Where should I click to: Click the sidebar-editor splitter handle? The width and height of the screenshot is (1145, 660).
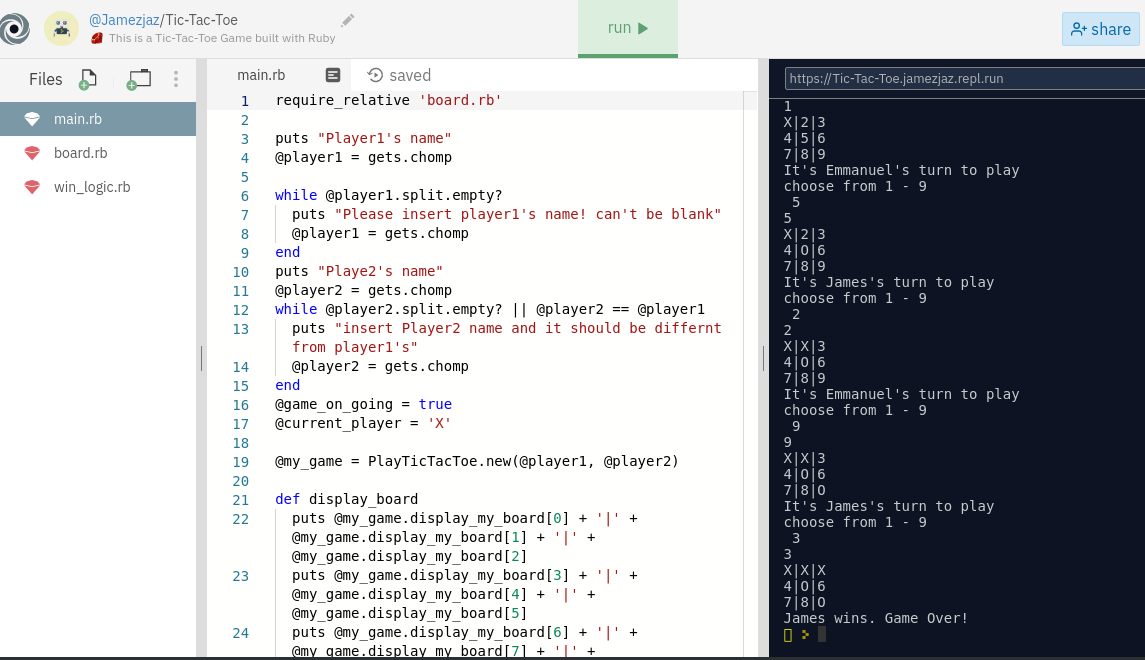pyautogui.click(x=202, y=358)
